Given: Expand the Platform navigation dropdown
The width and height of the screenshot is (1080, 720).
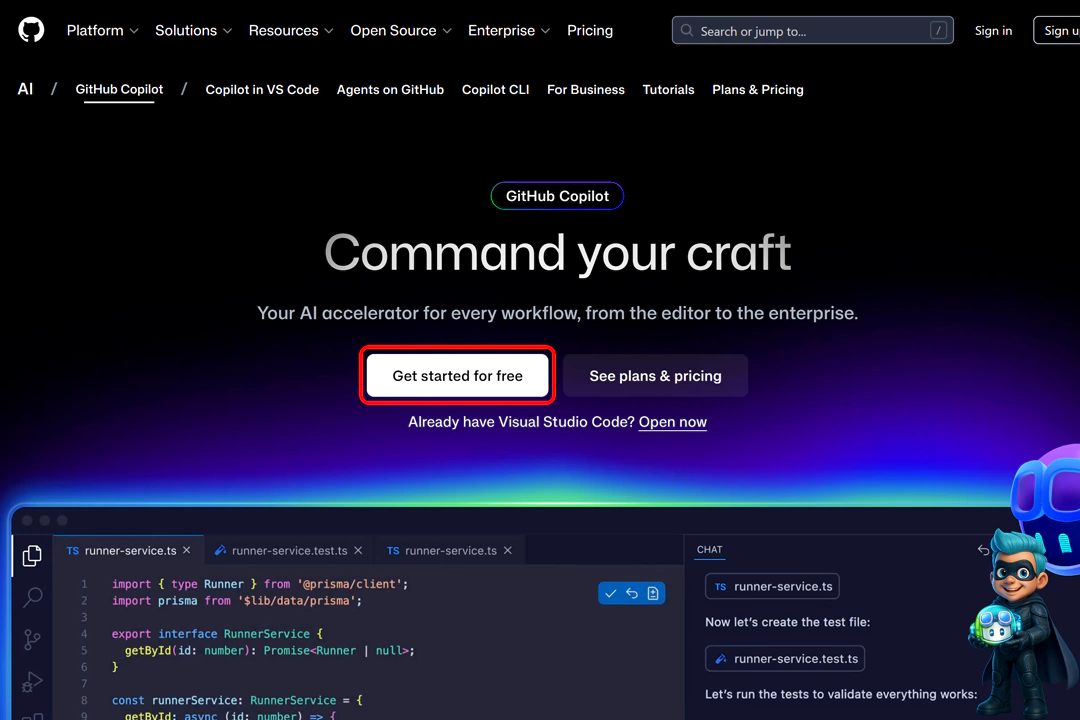Looking at the screenshot, I should (x=101, y=30).
